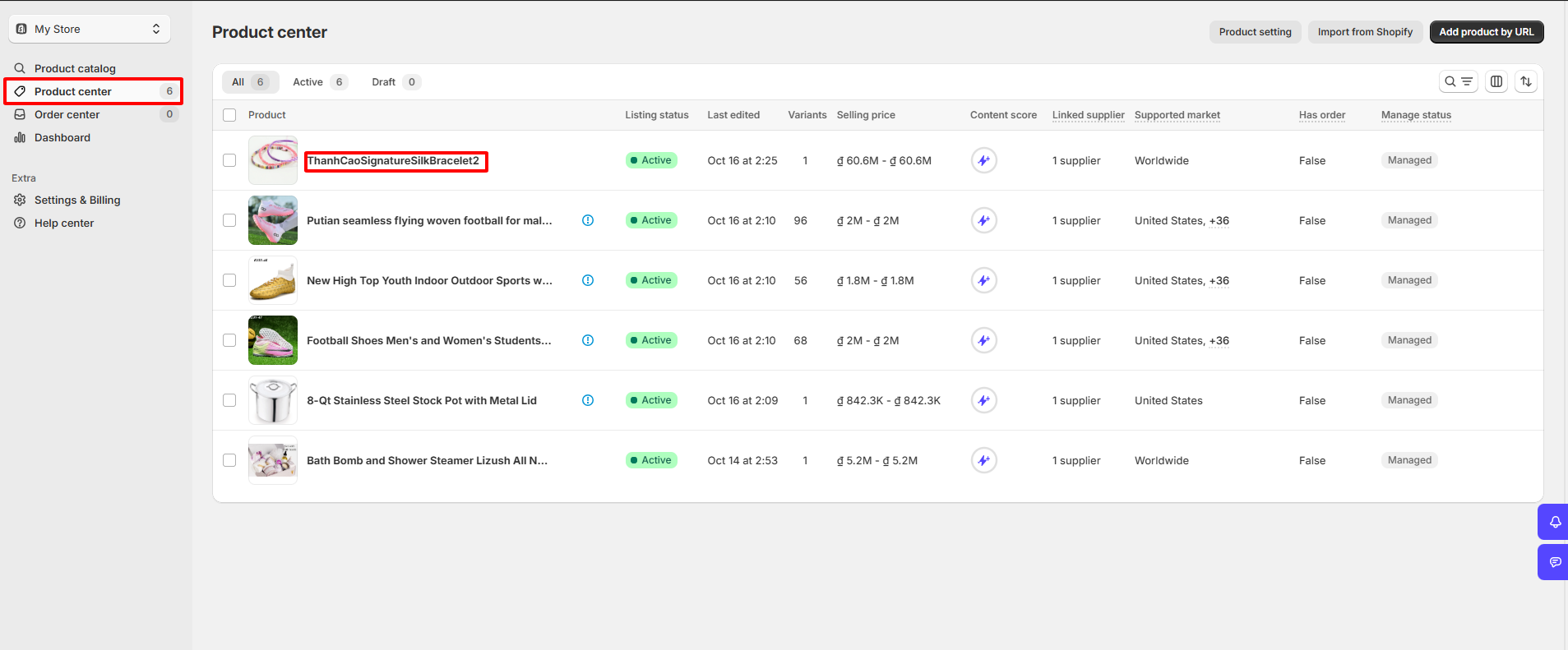The image size is (1568, 650).
Task: Tick the select-all checkbox in table header
Action: pyautogui.click(x=229, y=115)
